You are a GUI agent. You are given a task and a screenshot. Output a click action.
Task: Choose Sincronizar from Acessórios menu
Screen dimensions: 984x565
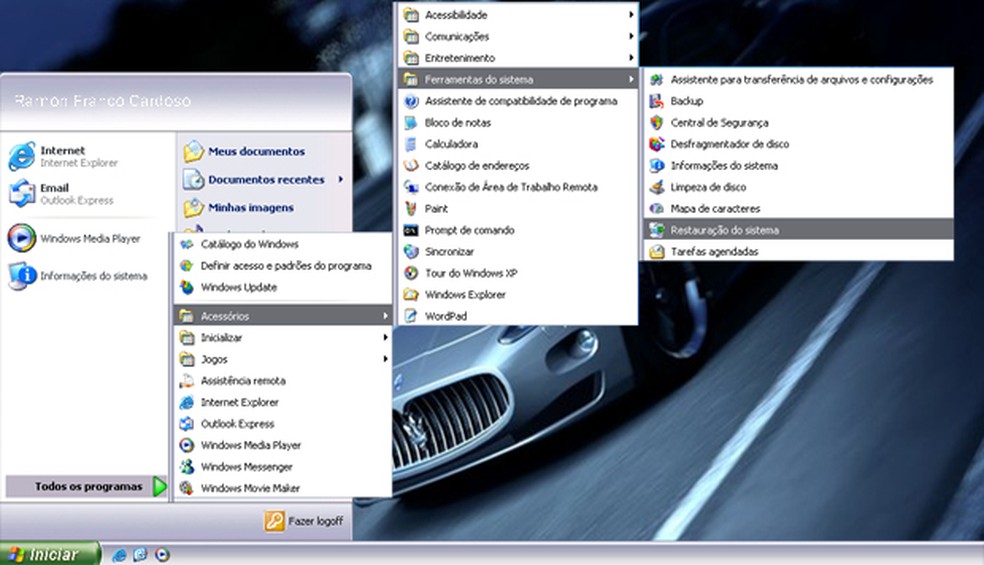pos(518,252)
